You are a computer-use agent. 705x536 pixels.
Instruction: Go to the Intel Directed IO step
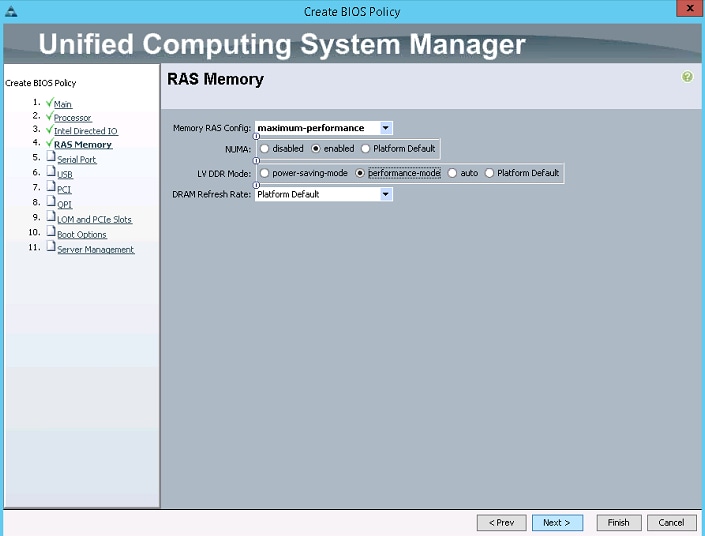(x=85, y=131)
